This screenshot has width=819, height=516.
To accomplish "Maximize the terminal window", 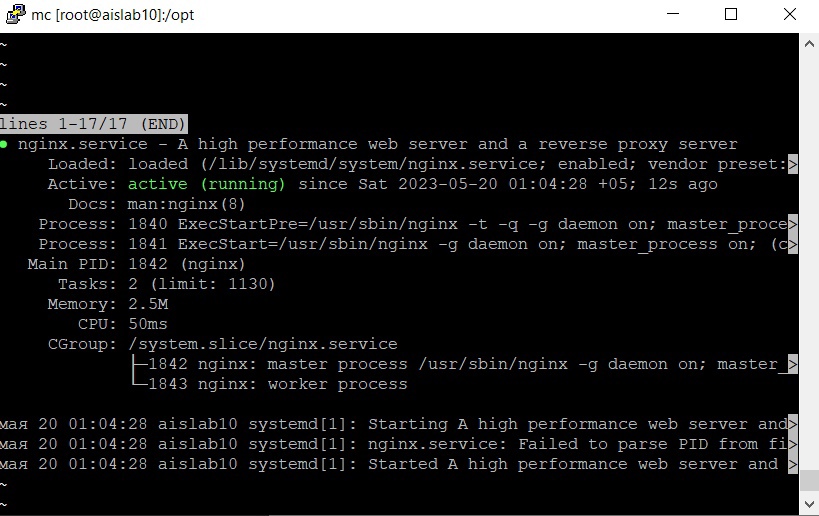I will click(731, 14).
